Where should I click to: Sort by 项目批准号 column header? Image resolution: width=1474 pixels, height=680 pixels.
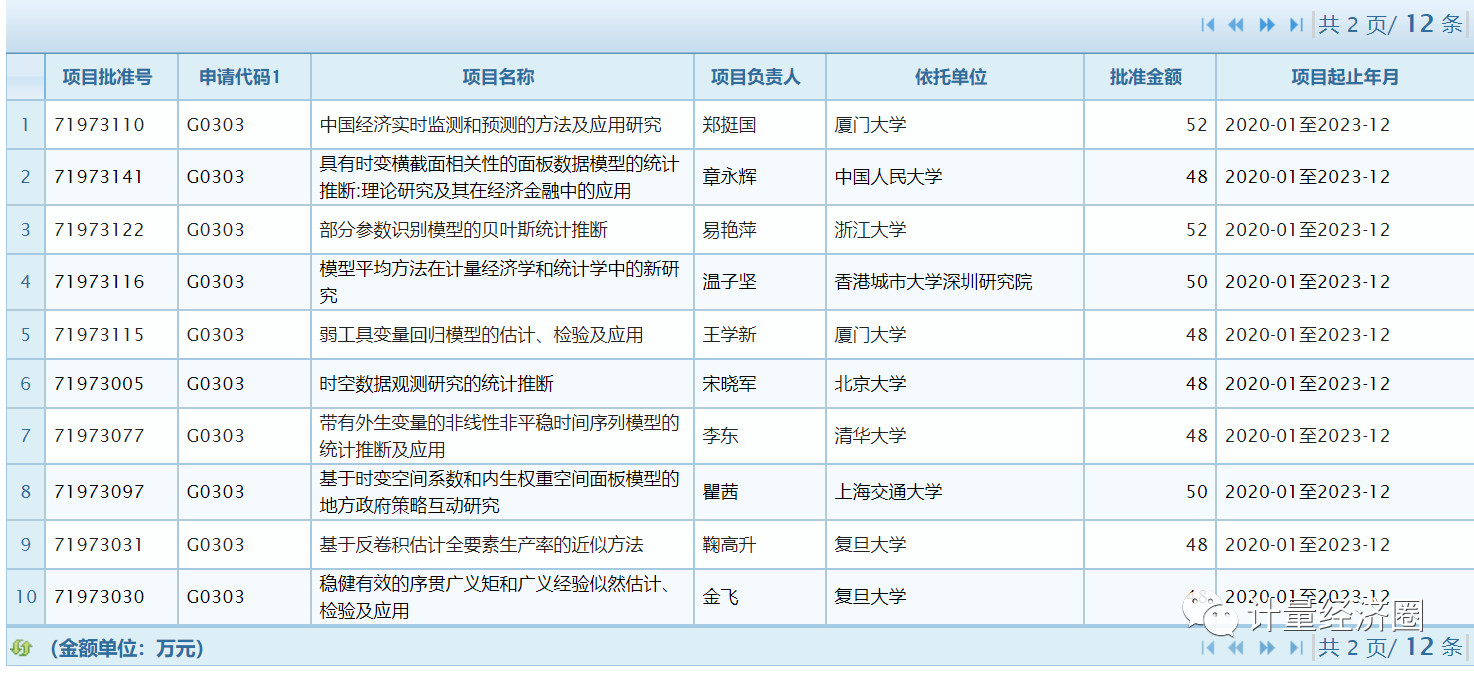107,77
